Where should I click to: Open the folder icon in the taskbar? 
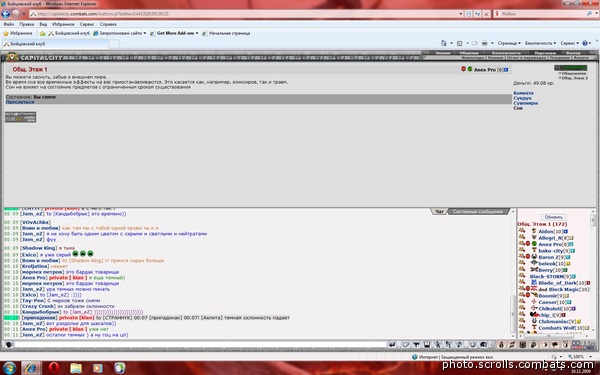pyautogui.click(x=76, y=368)
